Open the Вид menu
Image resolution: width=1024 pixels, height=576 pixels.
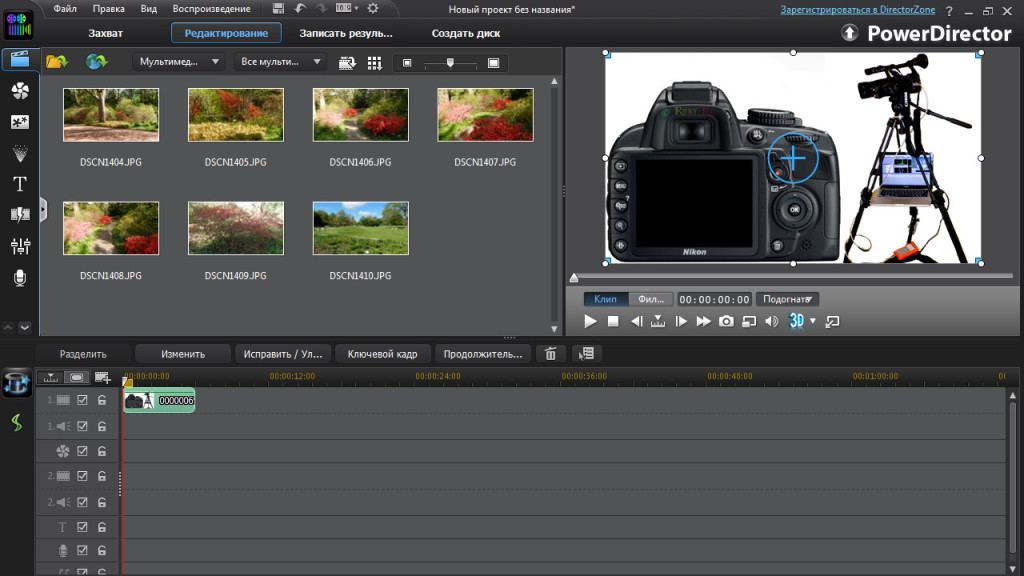[149, 9]
